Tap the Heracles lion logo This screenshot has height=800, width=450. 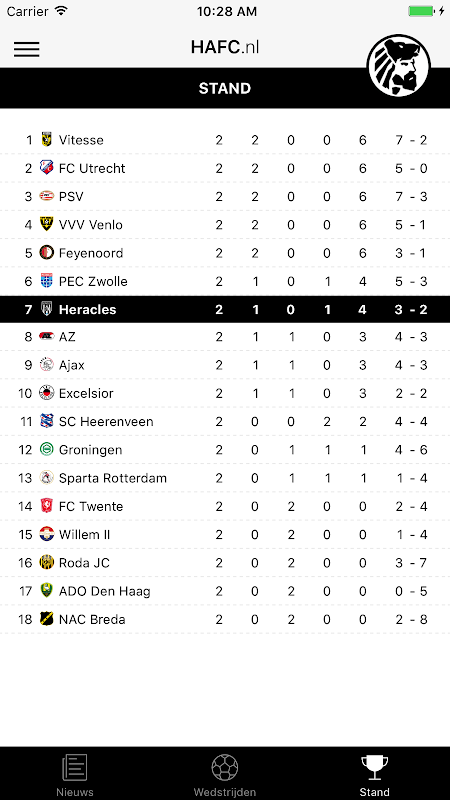(x=398, y=66)
